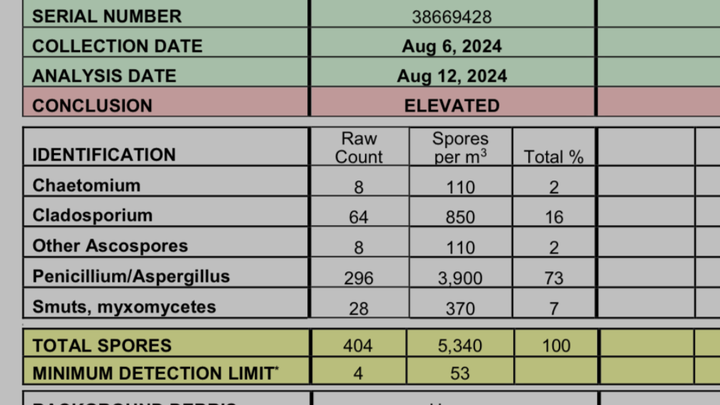Select the Cladosporium row label
This screenshot has height=405, width=720.
click(92, 216)
